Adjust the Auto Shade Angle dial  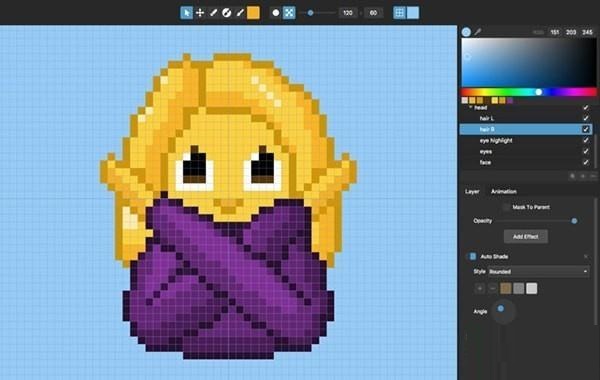tap(504, 312)
